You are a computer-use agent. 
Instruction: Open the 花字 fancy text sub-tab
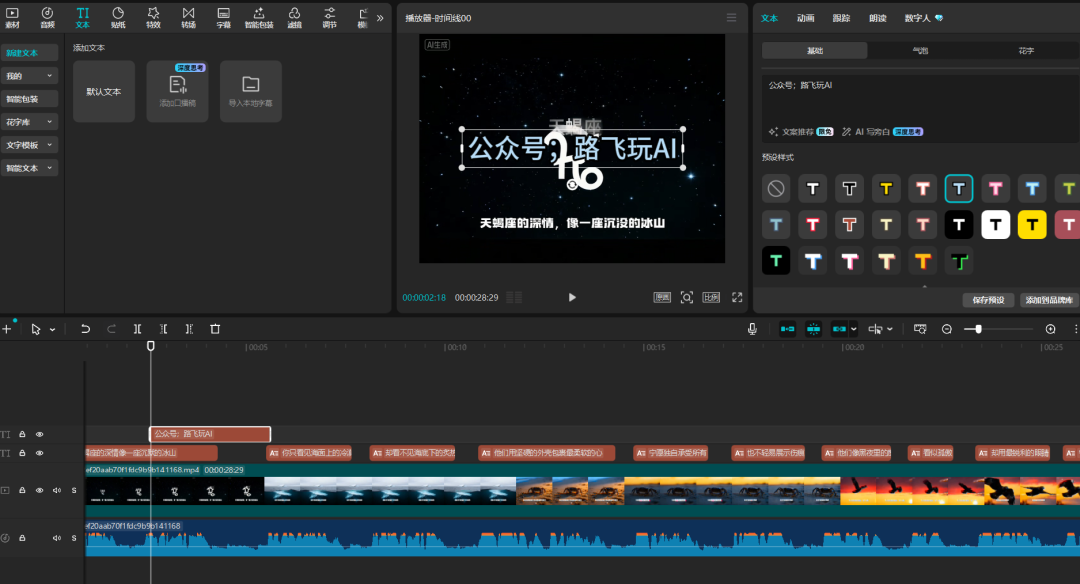point(1024,49)
